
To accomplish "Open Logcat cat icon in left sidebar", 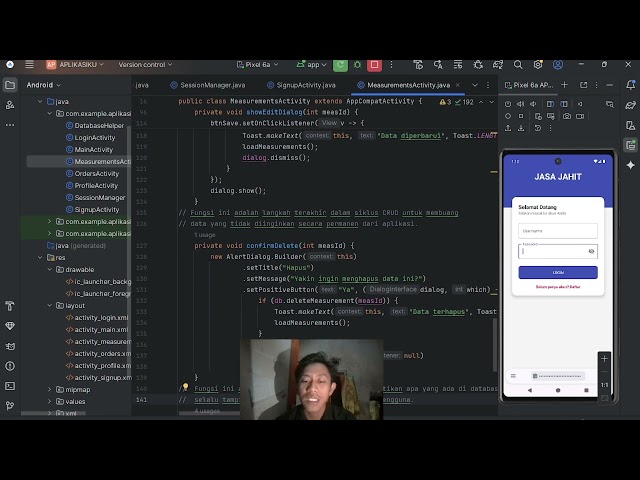I will pyautogui.click(x=10, y=346).
